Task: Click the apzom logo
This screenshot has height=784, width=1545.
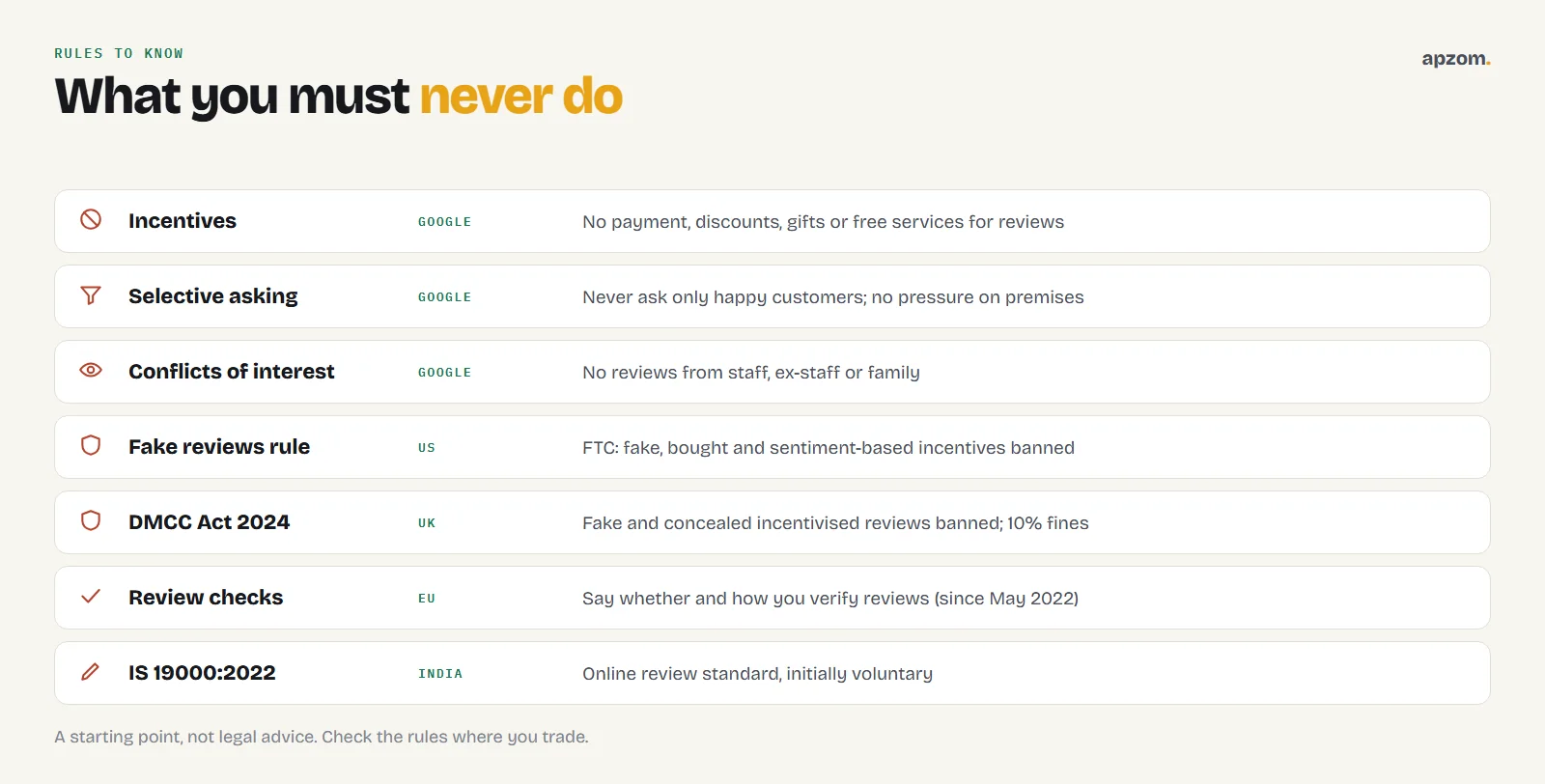Action: pos(1456,59)
